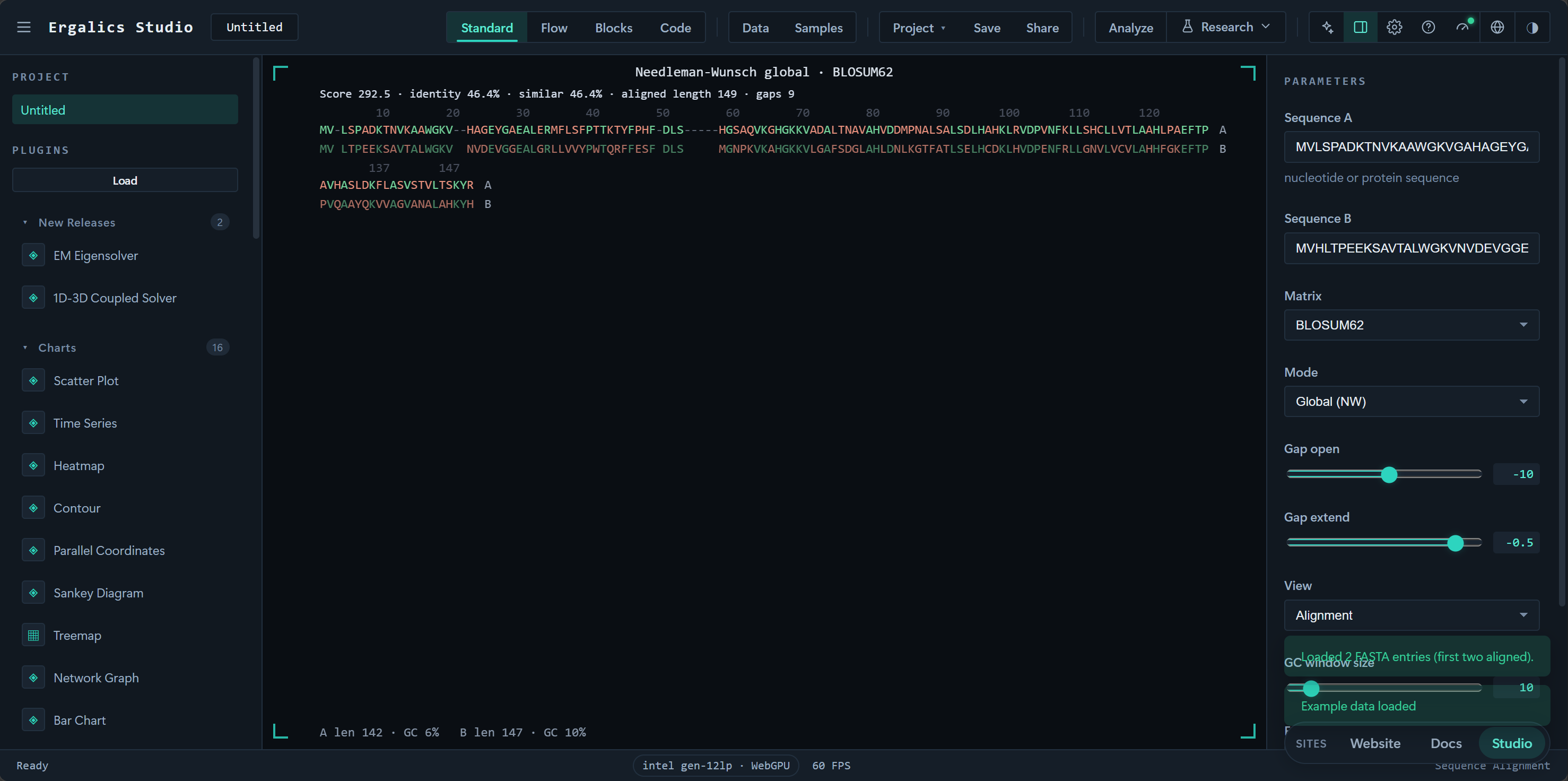Screen dimensions: 1568x781
Task: Click the Bar Chart icon
Action: tap(33, 720)
